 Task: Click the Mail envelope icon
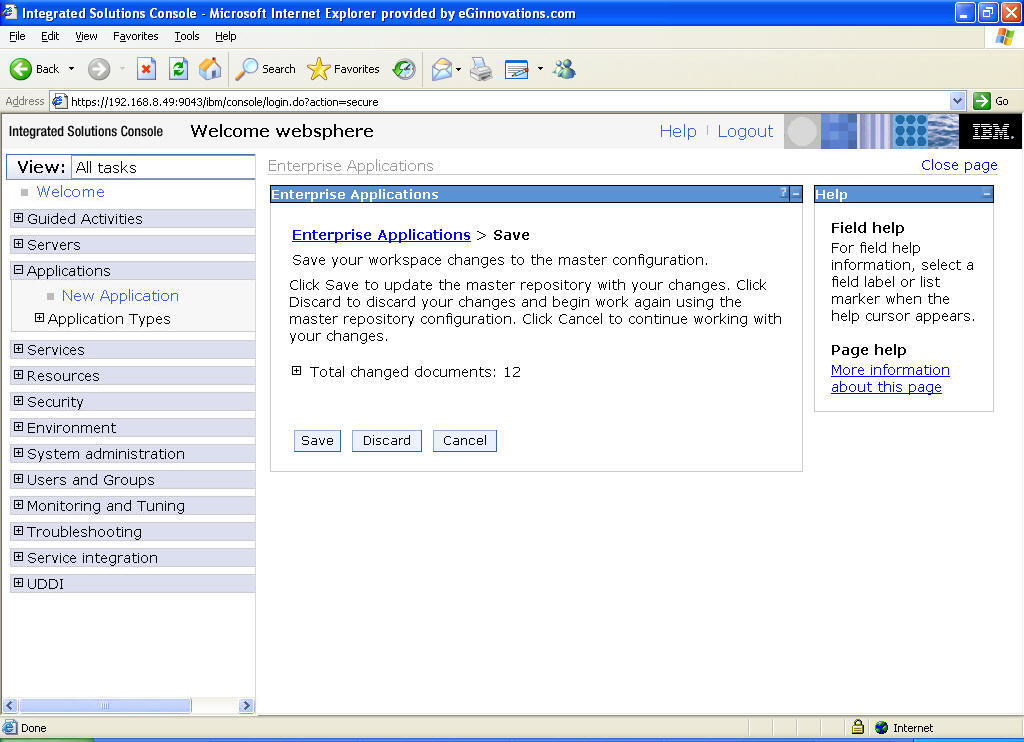click(x=442, y=69)
